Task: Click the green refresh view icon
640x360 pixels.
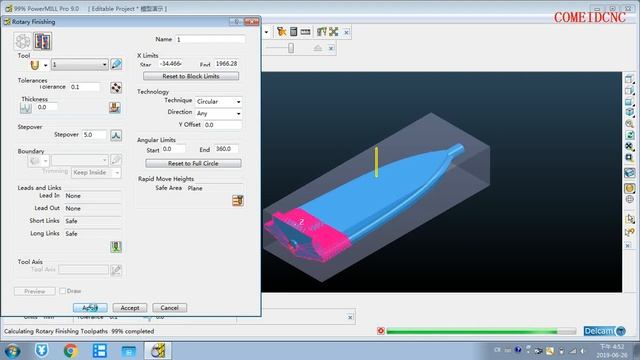Action: (x=629, y=135)
